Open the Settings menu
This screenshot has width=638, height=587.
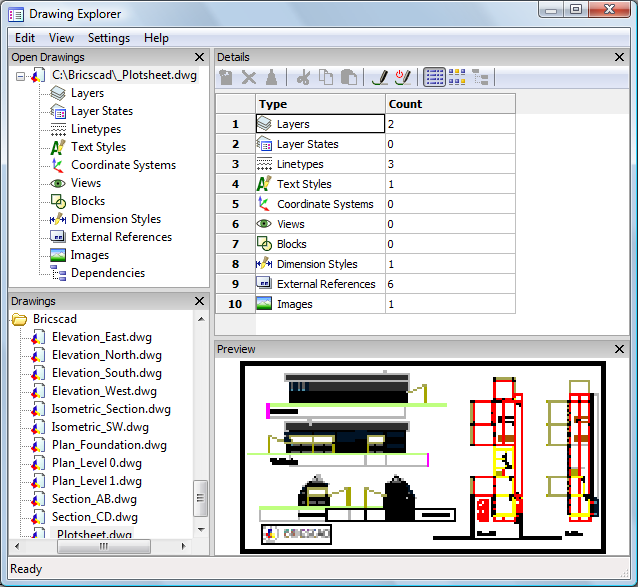(109, 38)
